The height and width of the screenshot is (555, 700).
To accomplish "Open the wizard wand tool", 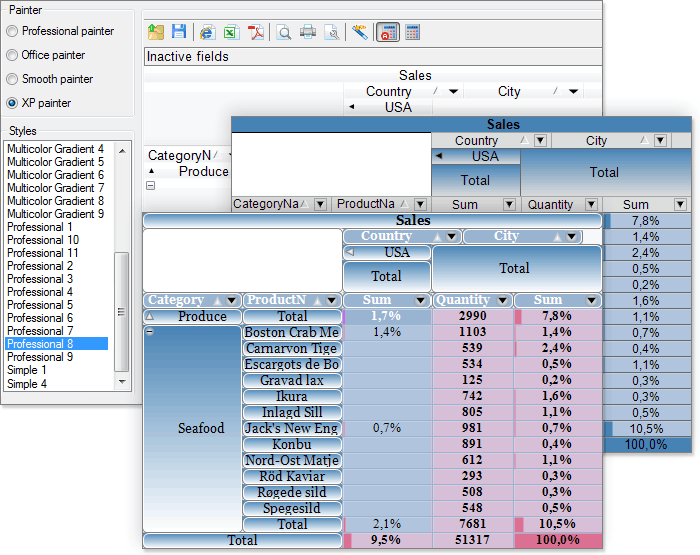I will (x=359, y=32).
